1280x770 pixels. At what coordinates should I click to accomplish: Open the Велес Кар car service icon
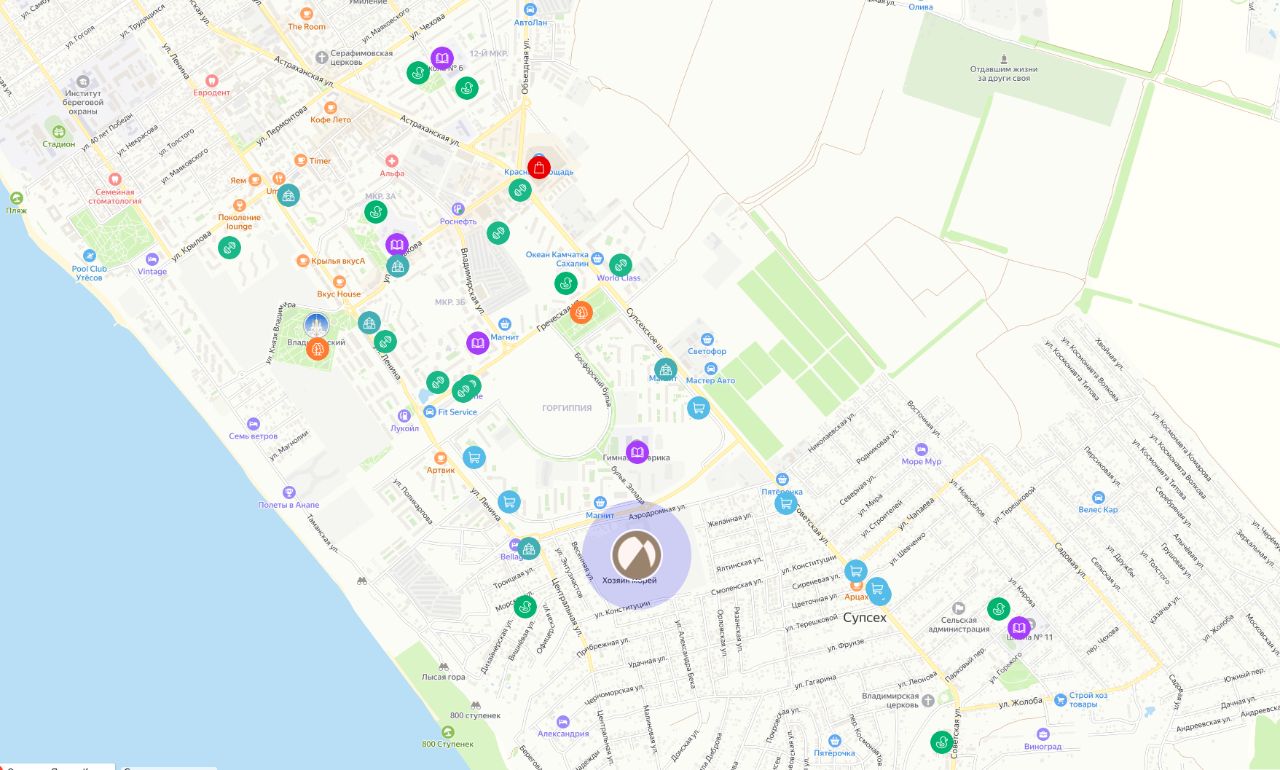[1098, 497]
